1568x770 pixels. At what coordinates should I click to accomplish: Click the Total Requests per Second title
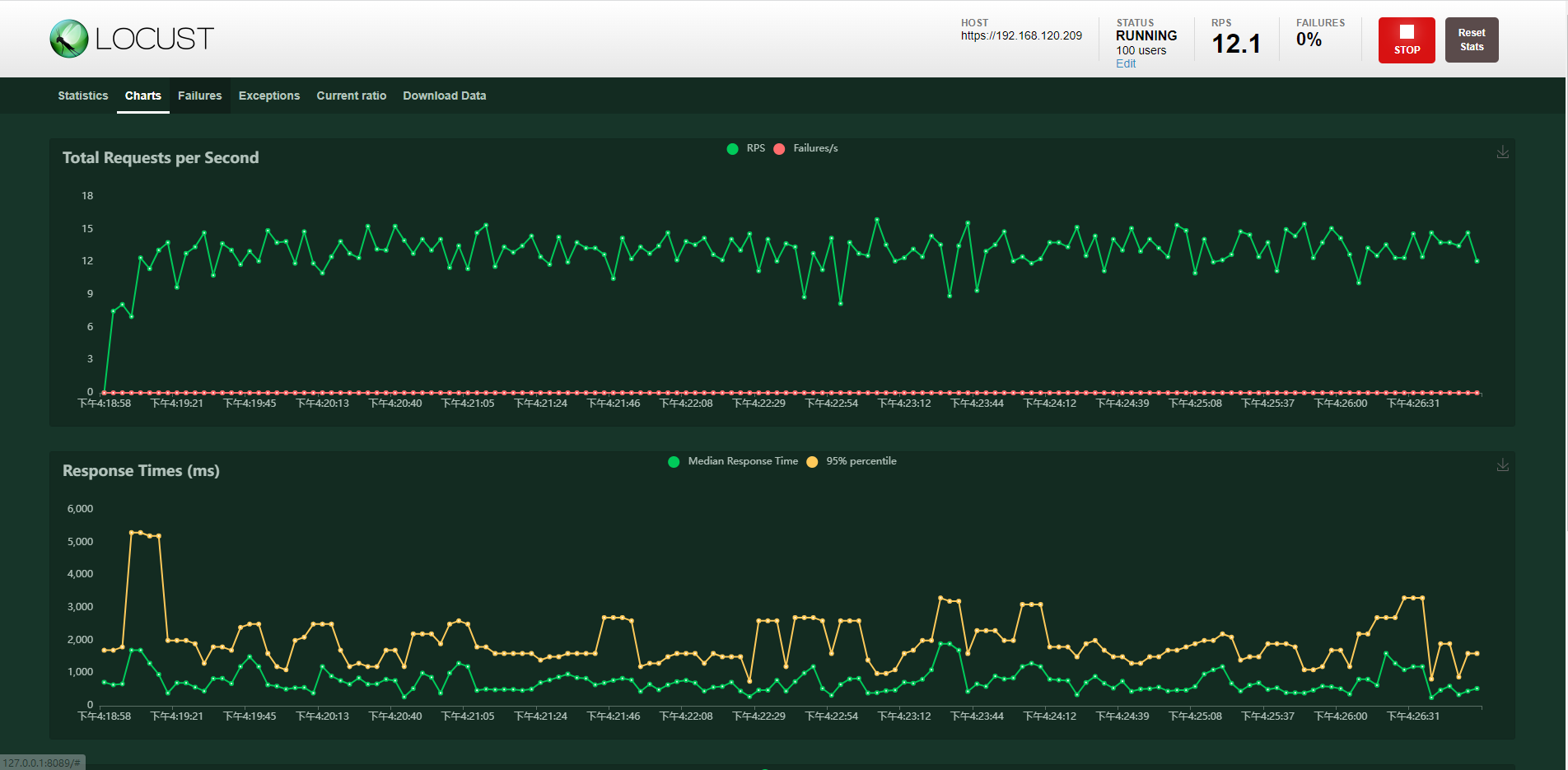(x=161, y=158)
